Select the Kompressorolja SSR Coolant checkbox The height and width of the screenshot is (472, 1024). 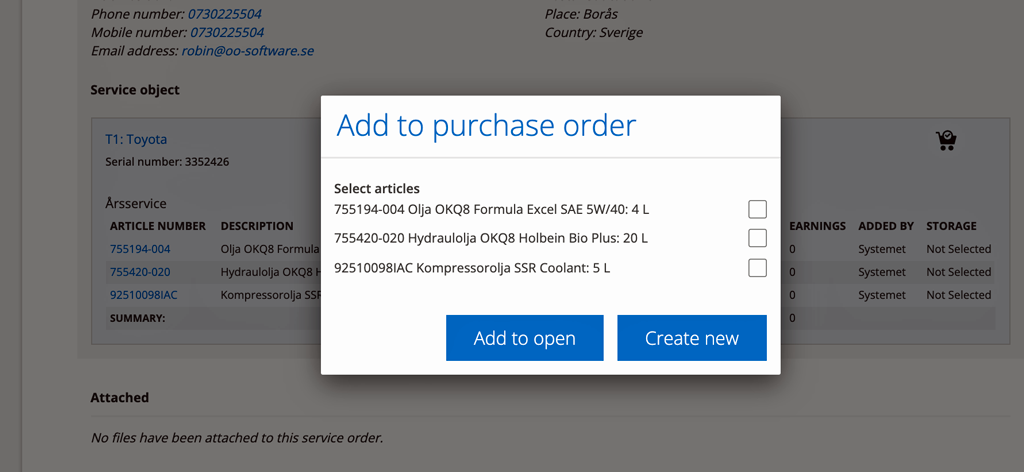757,268
